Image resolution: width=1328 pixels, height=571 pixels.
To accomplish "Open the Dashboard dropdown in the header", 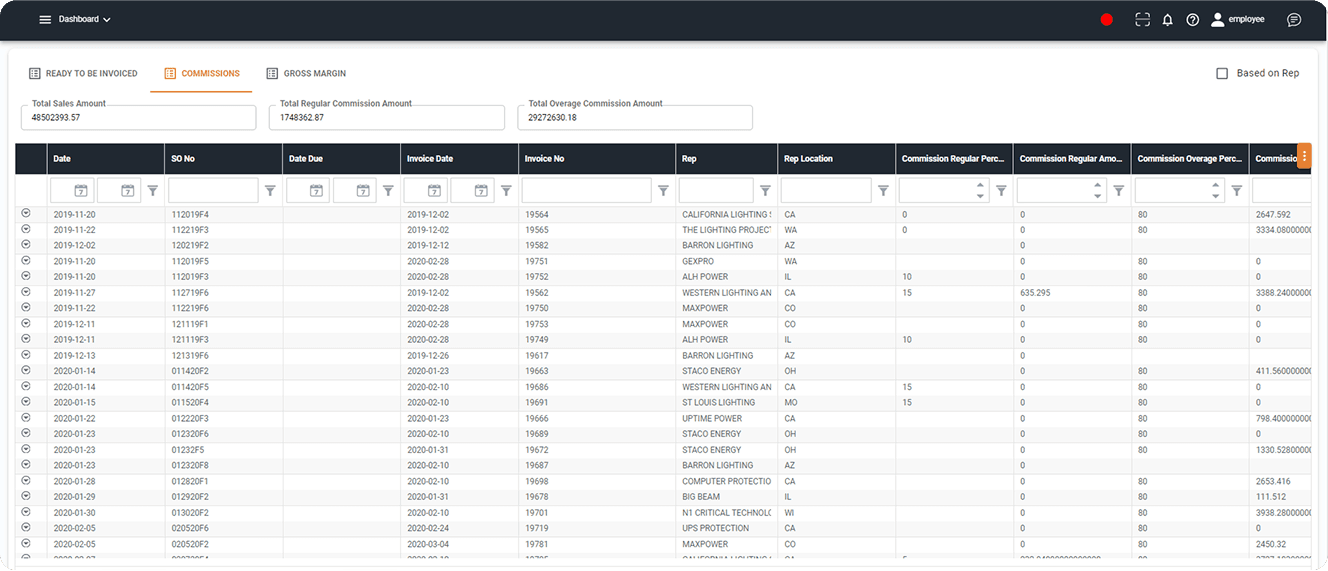I will coord(84,19).
